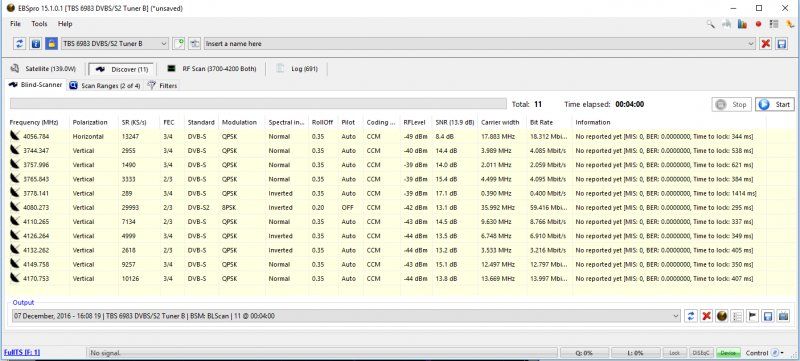Click the brown globe icon in Output toolbar
800x361 pixels.
coord(721,316)
